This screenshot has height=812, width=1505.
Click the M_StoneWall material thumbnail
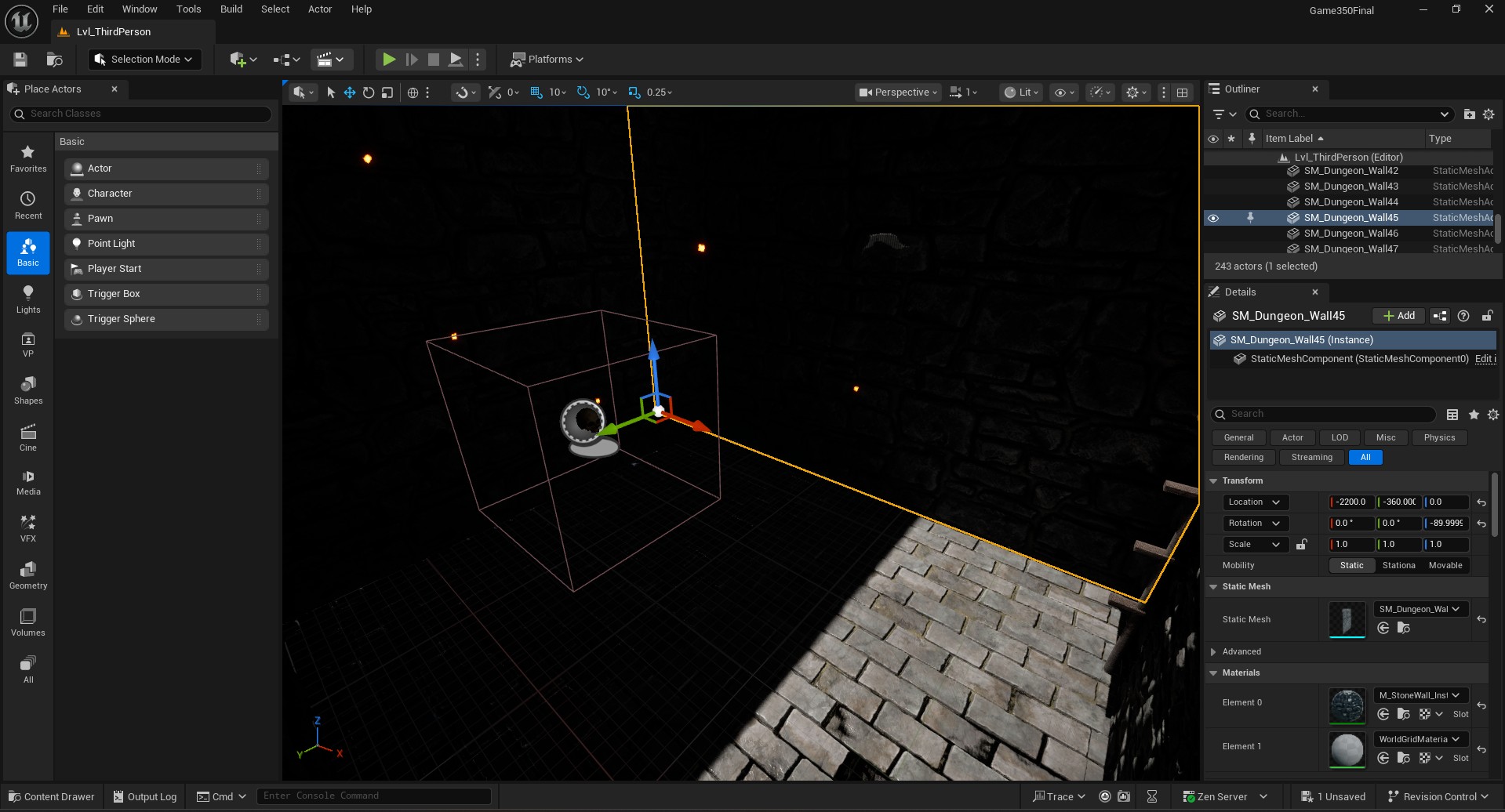click(x=1347, y=705)
